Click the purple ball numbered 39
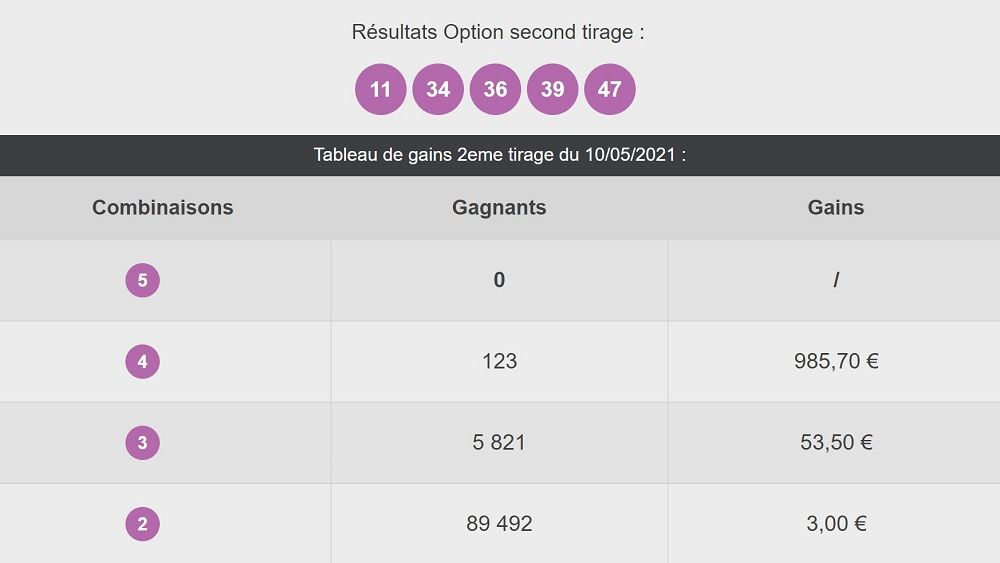This screenshot has width=1000, height=563. click(553, 90)
